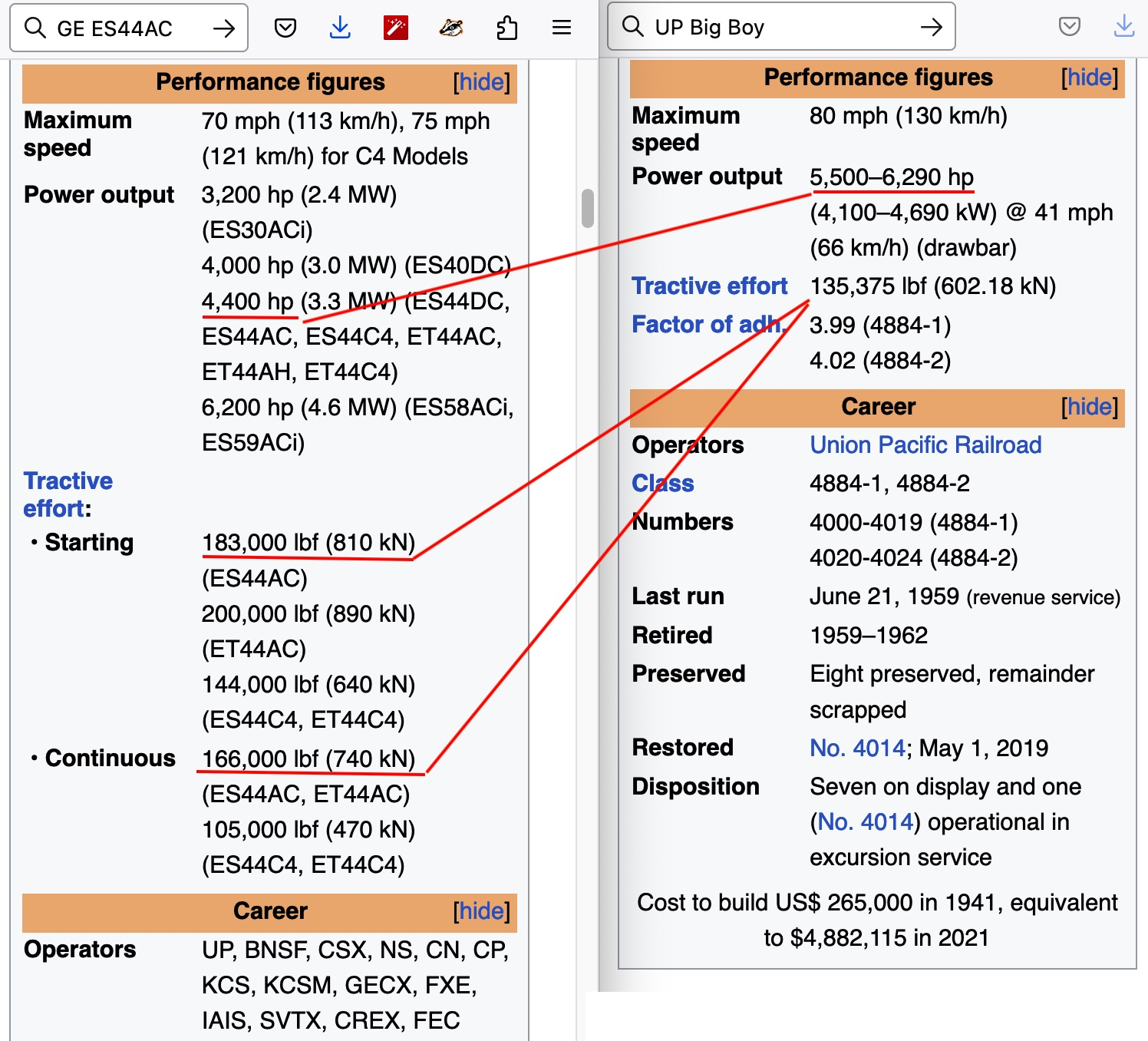
Task: Collapse Career section in Big Boy infobox
Action: click(1089, 407)
